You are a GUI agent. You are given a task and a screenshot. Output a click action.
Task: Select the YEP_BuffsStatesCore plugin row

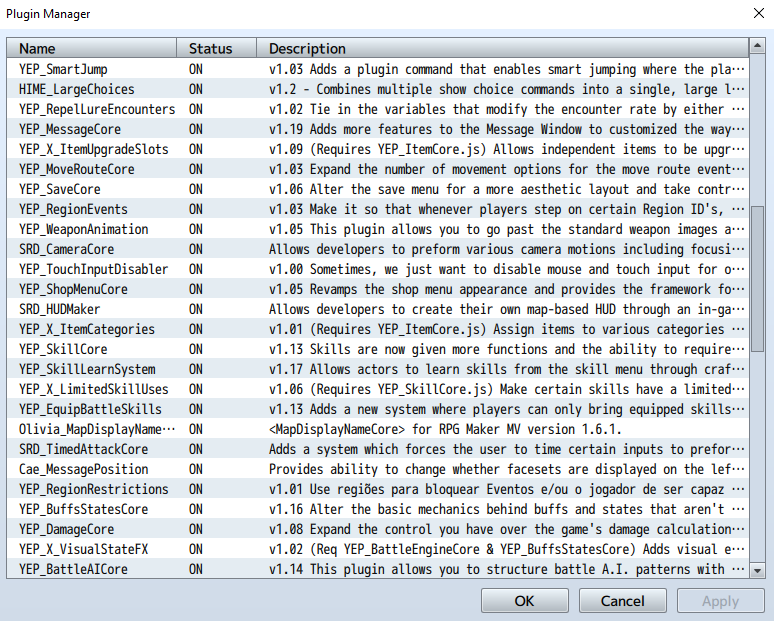(x=378, y=509)
